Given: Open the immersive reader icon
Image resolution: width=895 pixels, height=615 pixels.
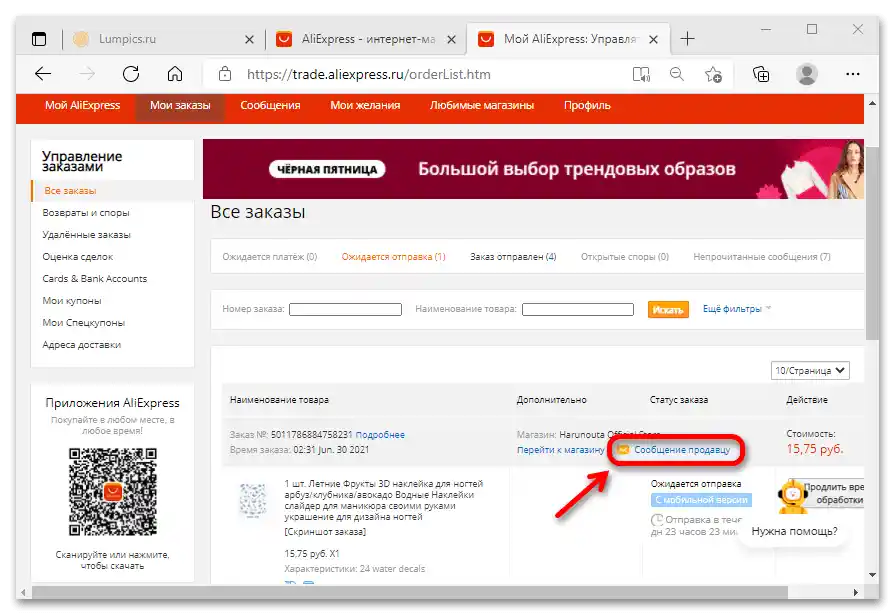Looking at the screenshot, I should [641, 74].
